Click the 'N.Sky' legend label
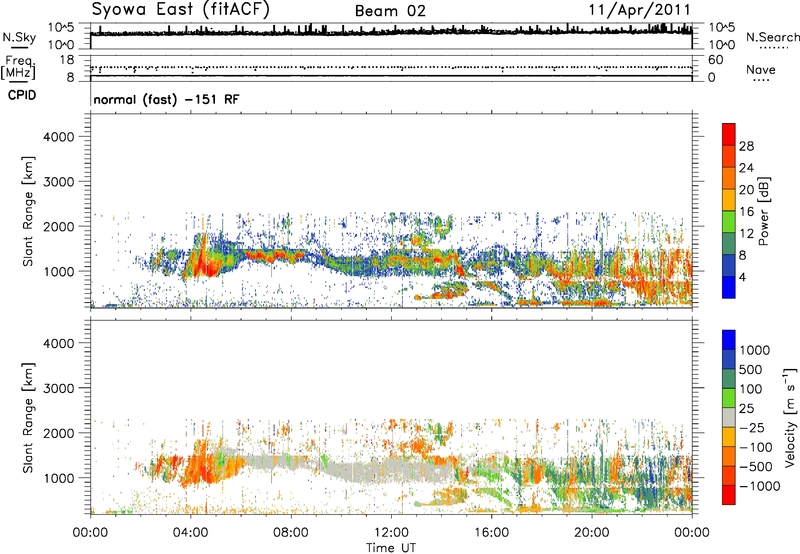The height and width of the screenshot is (554, 800). pyautogui.click(x=19, y=37)
